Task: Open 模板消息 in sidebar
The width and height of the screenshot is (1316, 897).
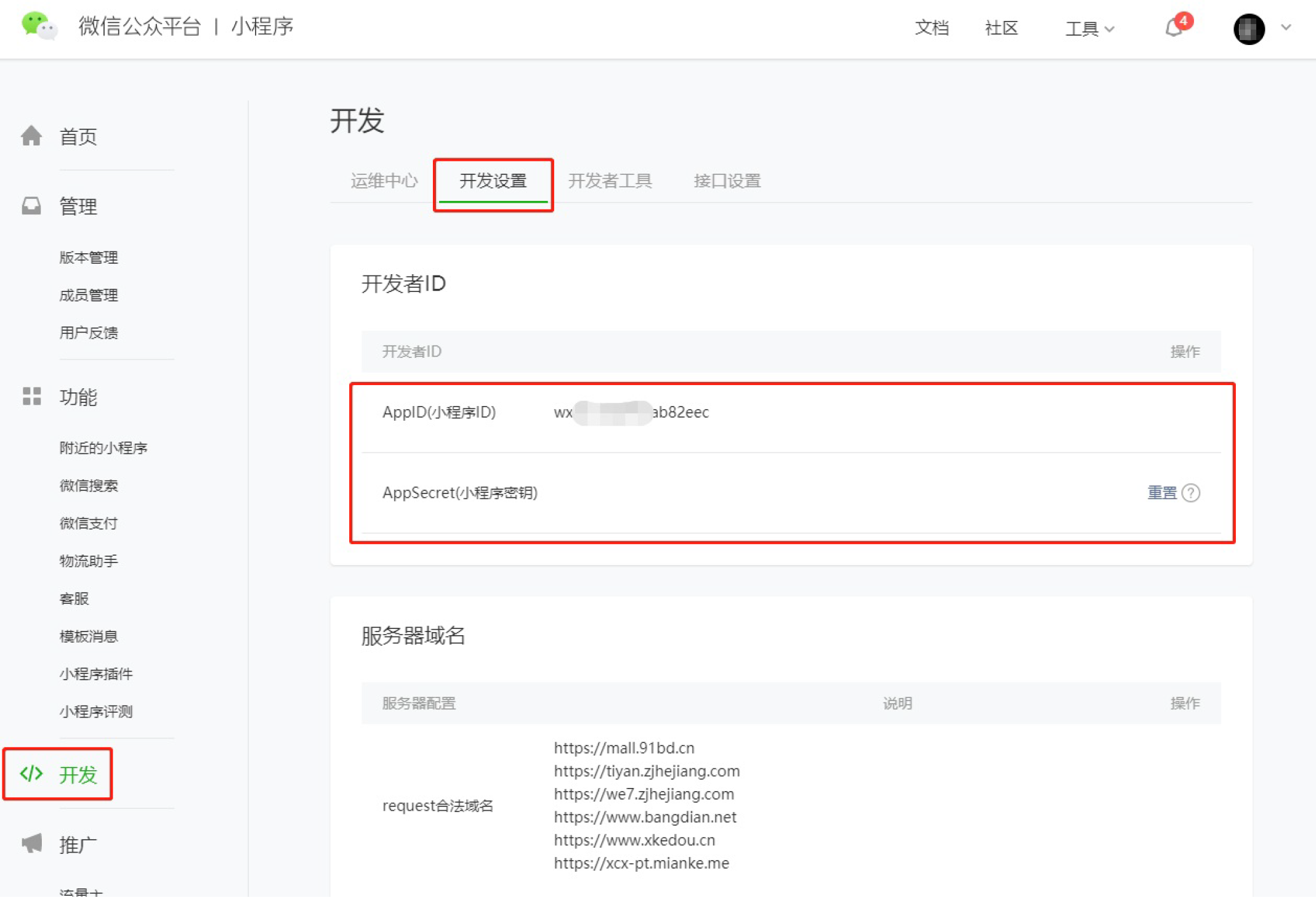Action: (x=89, y=636)
